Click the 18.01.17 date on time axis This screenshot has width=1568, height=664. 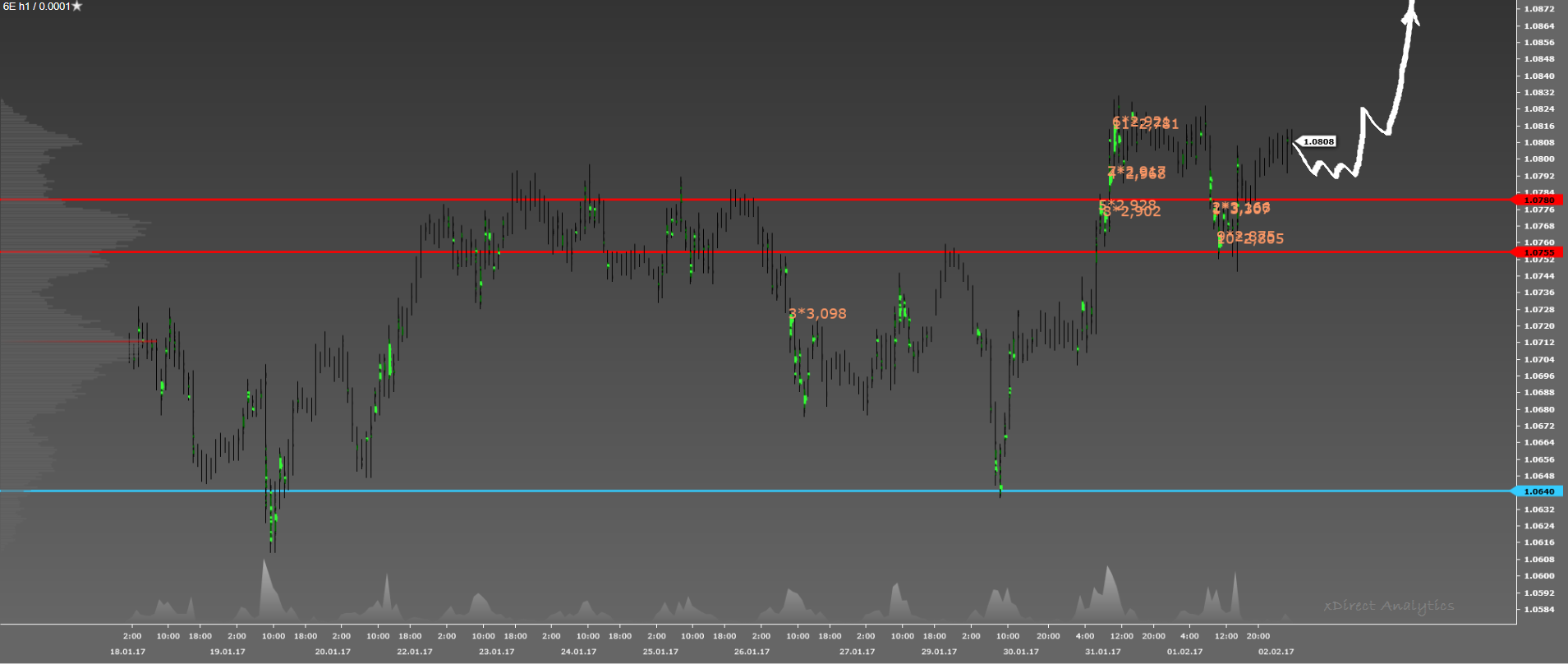click(127, 652)
